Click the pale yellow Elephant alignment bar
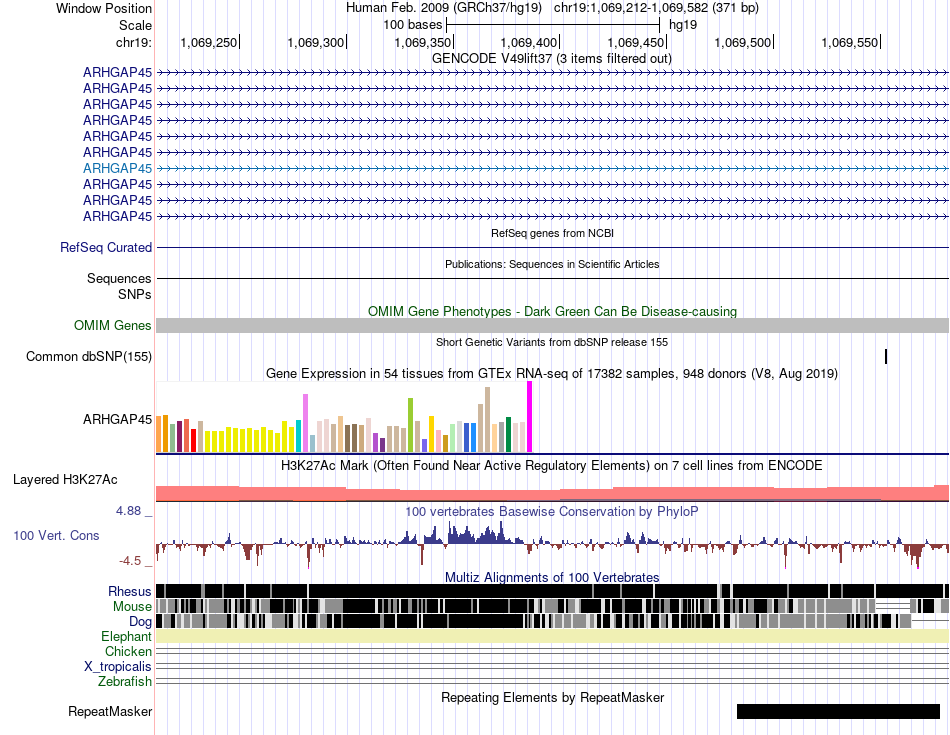Image resolution: width=950 pixels, height=735 pixels. (552, 636)
